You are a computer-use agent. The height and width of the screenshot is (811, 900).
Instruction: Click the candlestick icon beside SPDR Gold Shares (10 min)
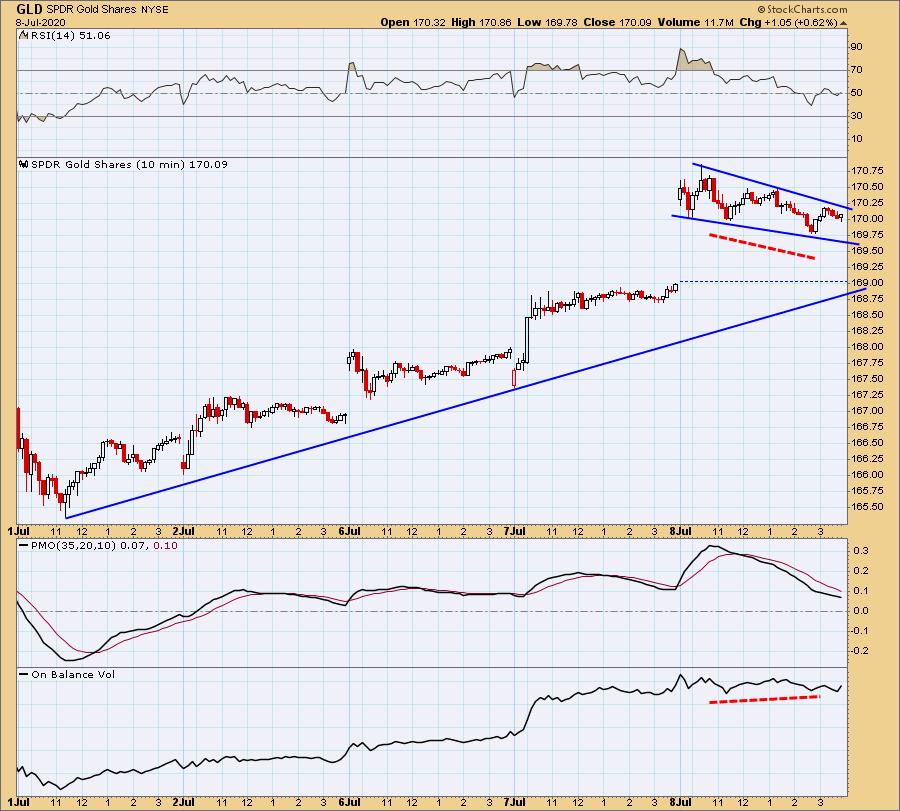pyautogui.click(x=24, y=164)
